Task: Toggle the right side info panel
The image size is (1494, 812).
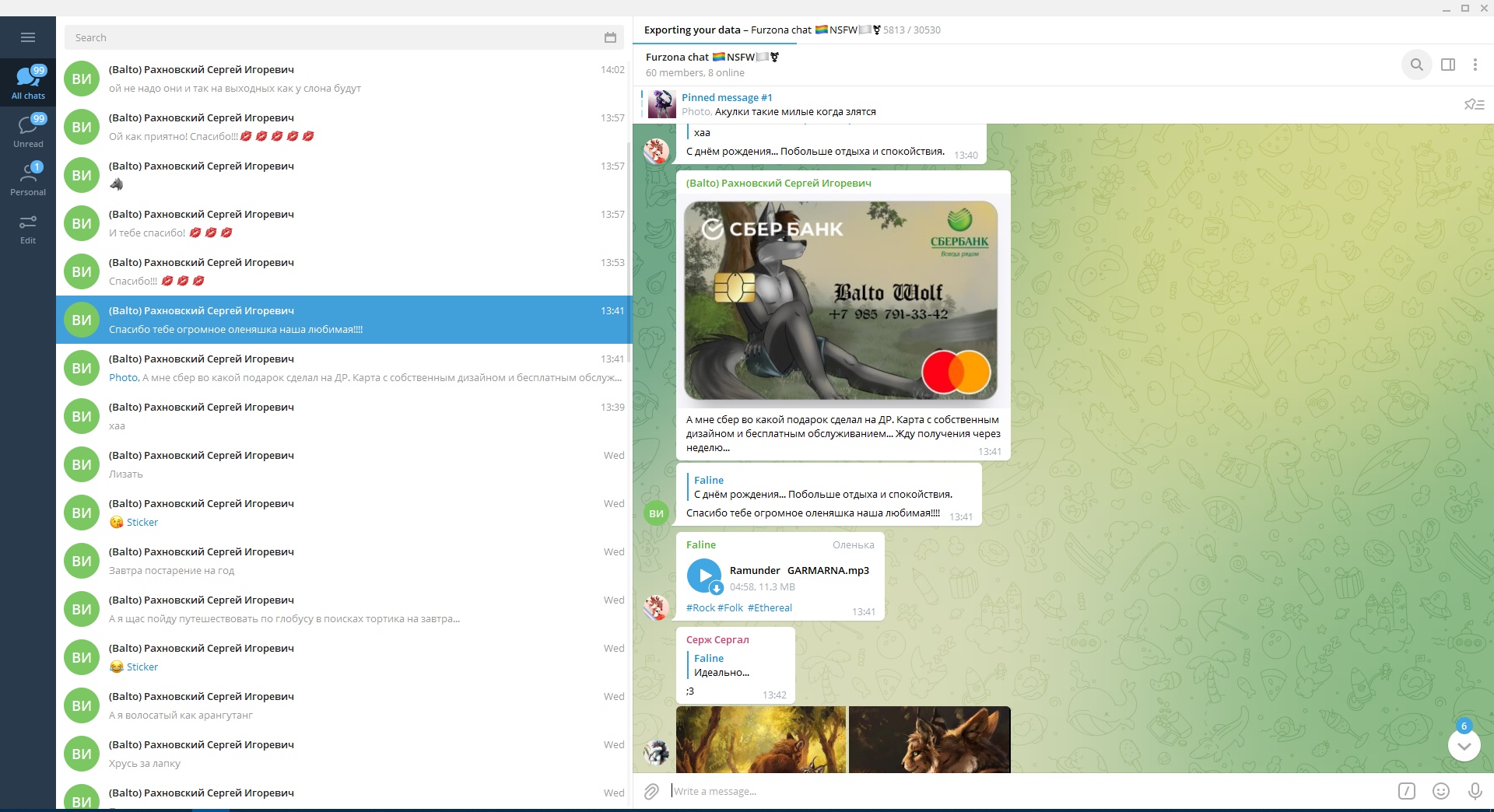Action: [x=1448, y=65]
